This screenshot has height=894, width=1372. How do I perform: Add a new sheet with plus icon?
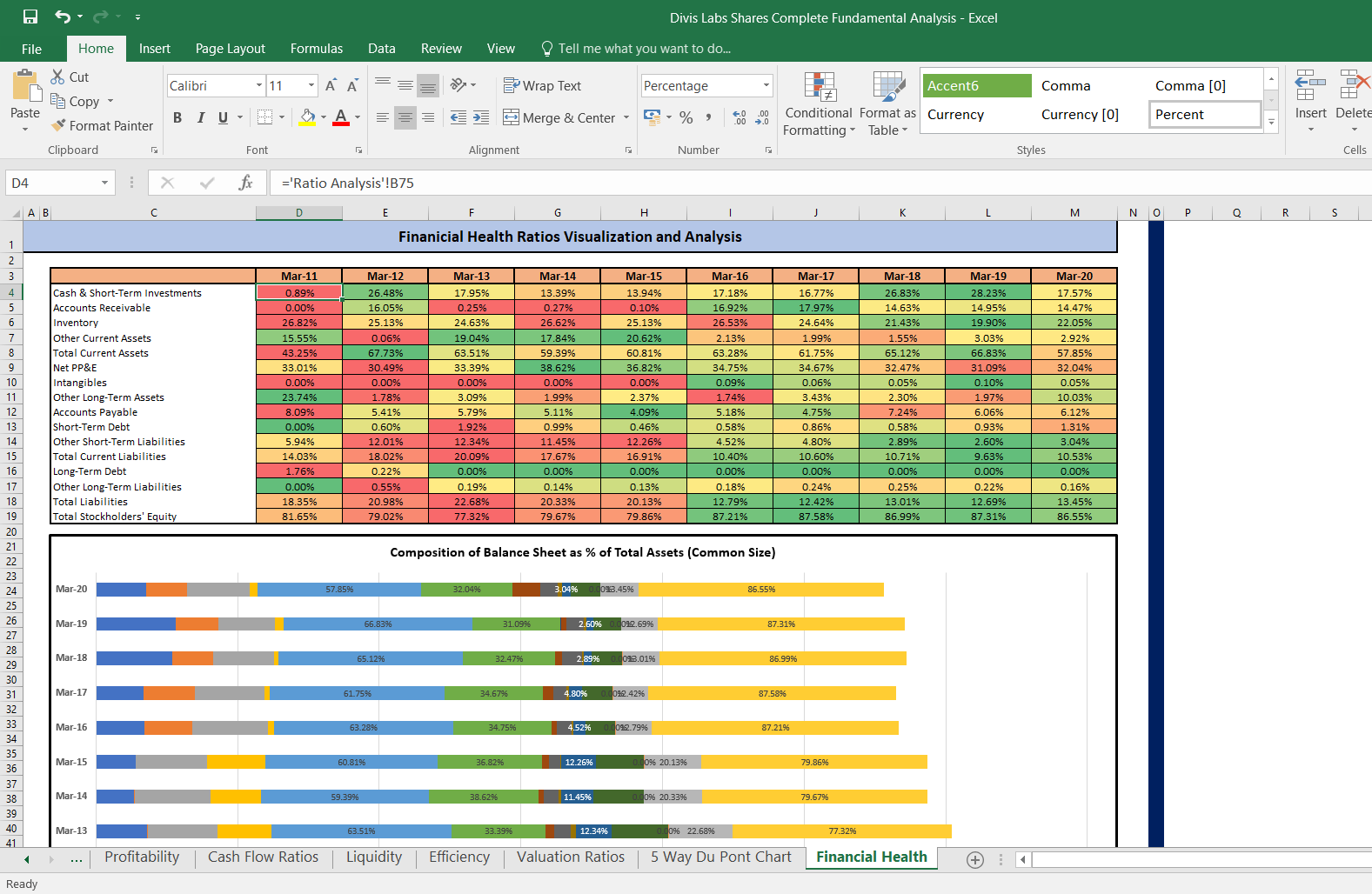(975, 859)
